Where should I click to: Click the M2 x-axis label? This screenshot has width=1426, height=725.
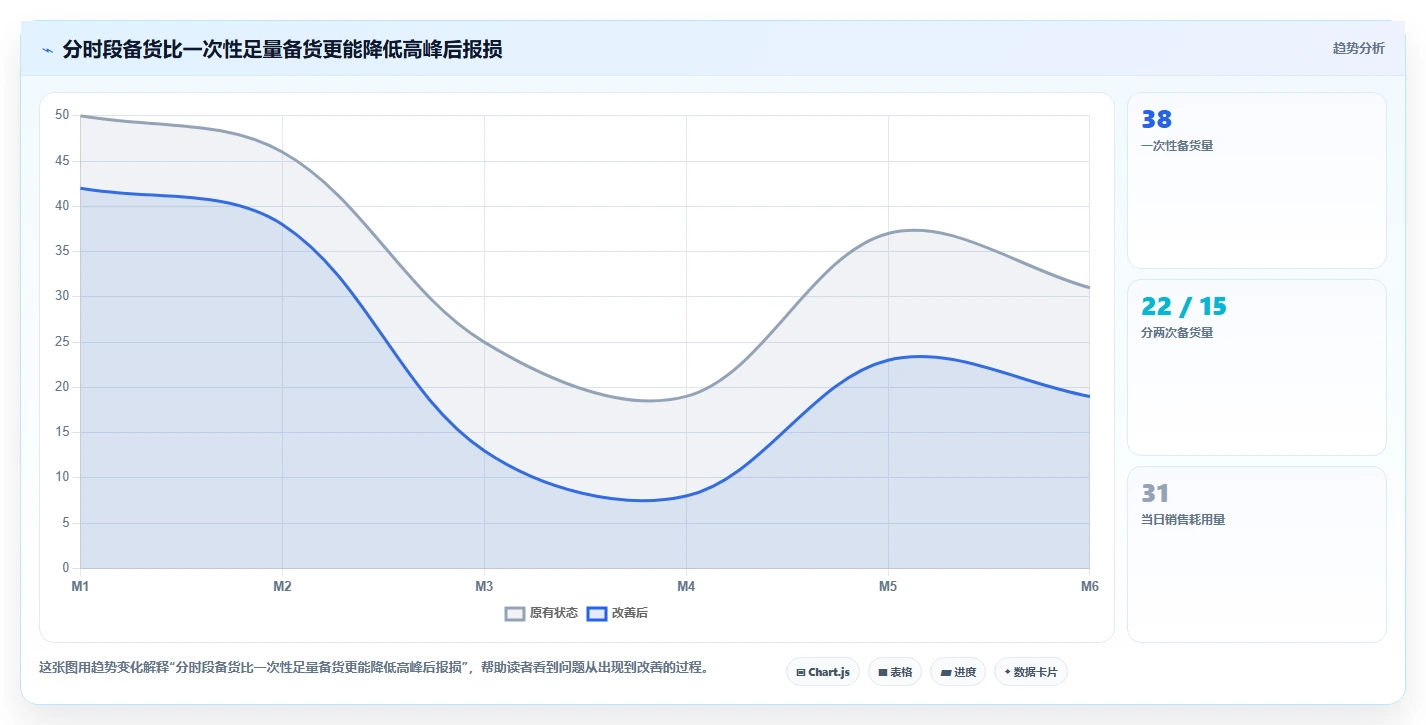(282, 586)
